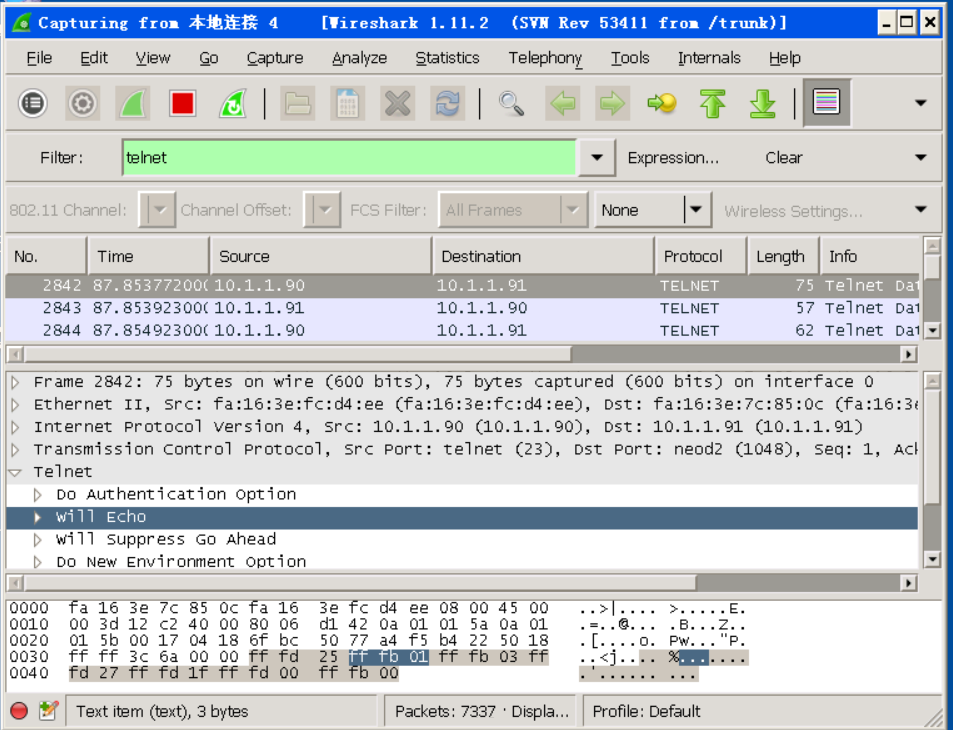The image size is (953, 730).
Task: Sort packets by the Info column header
Action: click(870, 257)
